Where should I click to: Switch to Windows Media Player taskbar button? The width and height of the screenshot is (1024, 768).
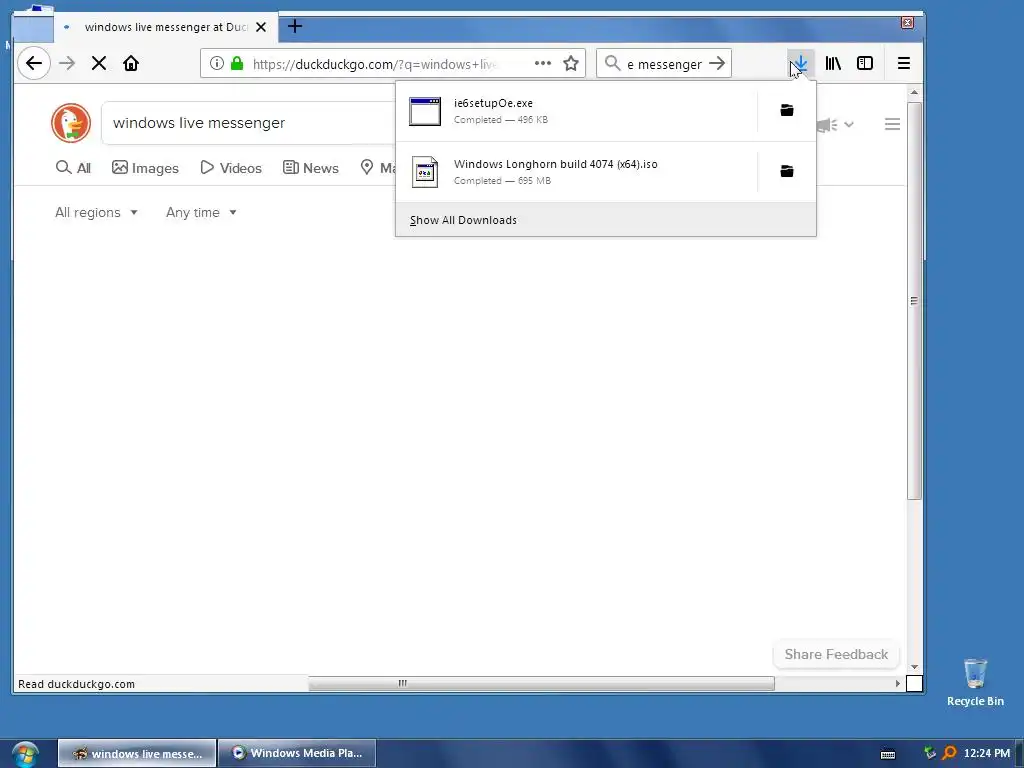(297, 753)
